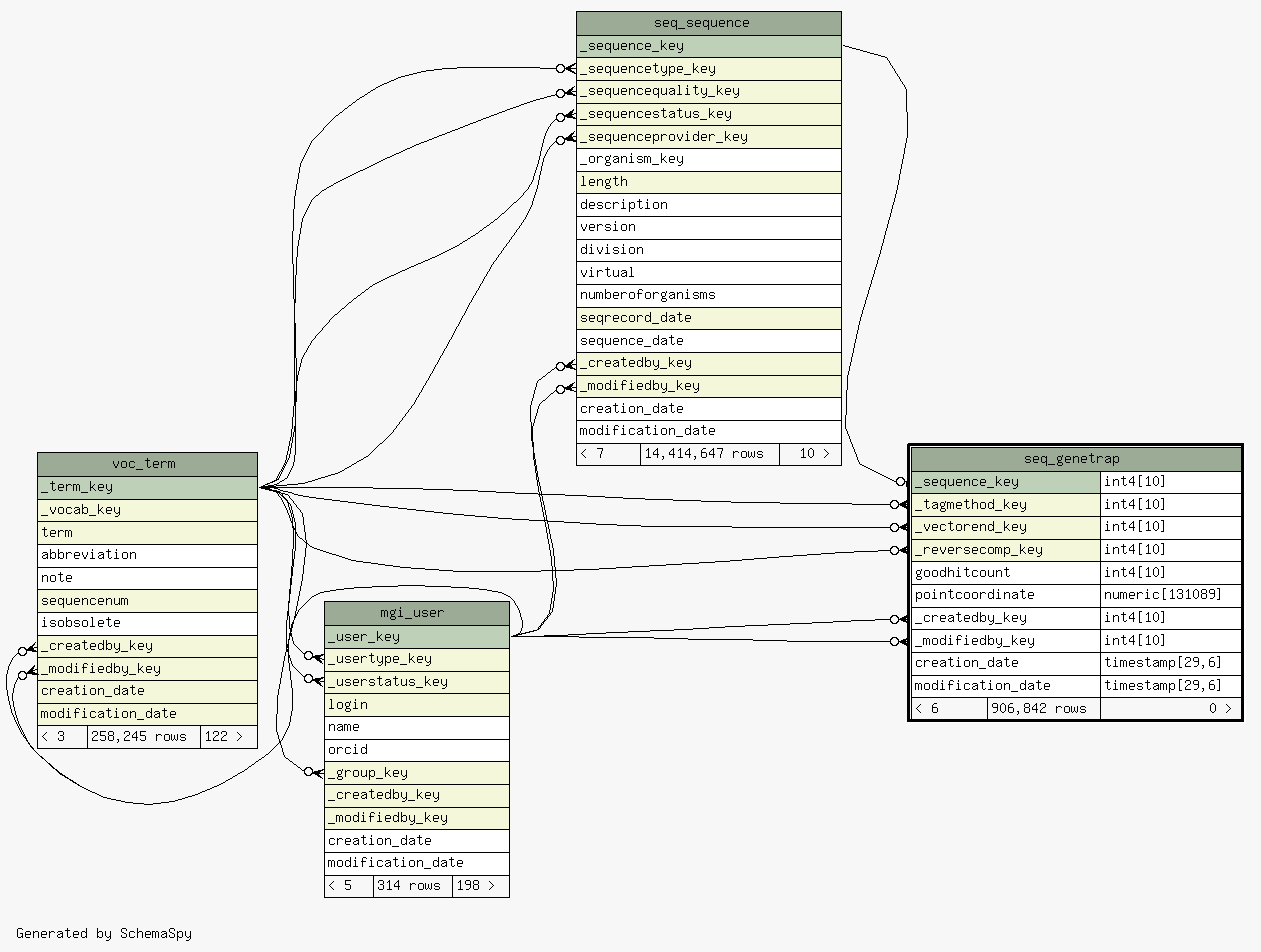Click the '< 6' parents count in seq_genetrap
The width and height of the screenshot is (1261, 952).
(950, 709)
